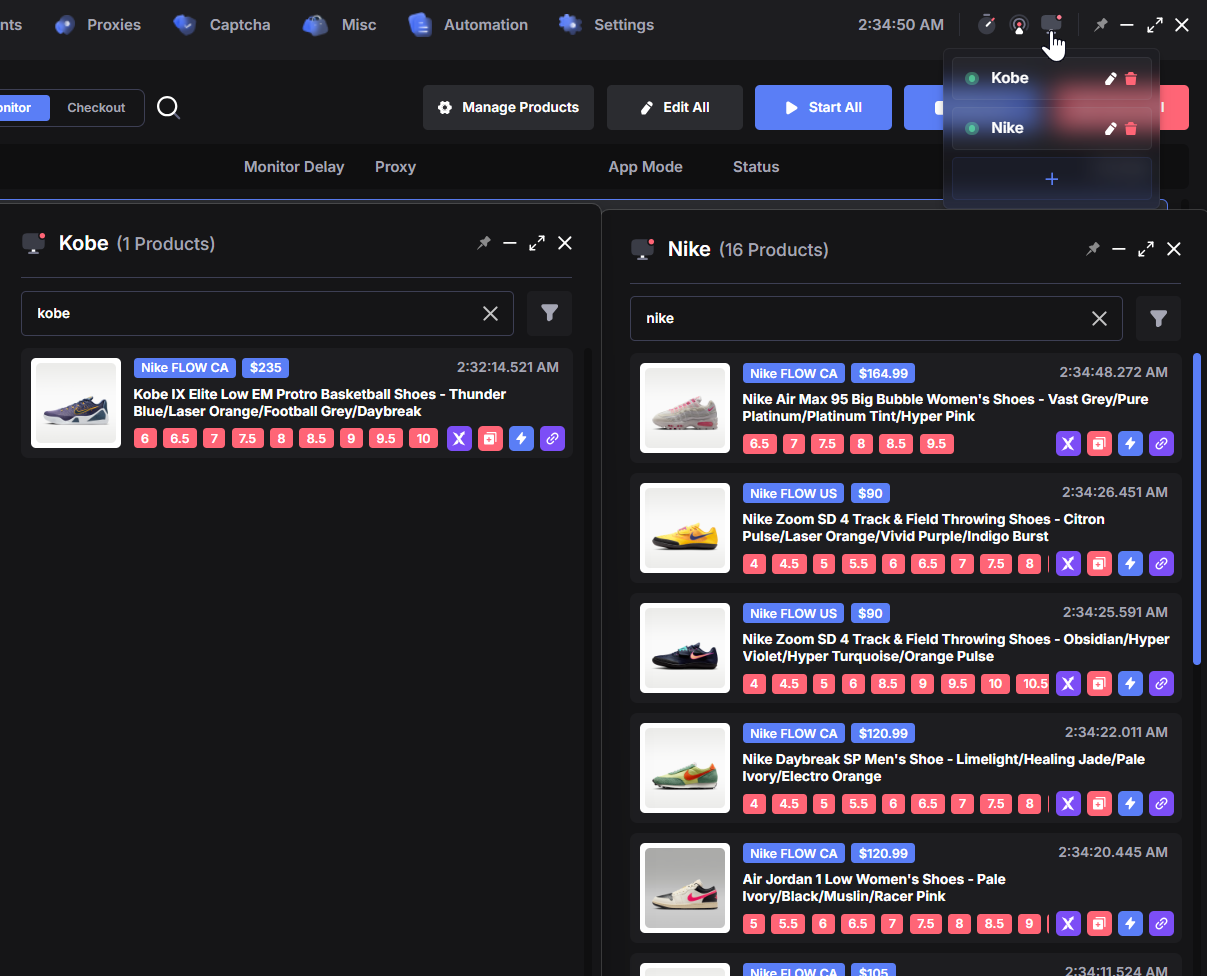Copy icon on Kobe IX Elite product

pos(490,438)
